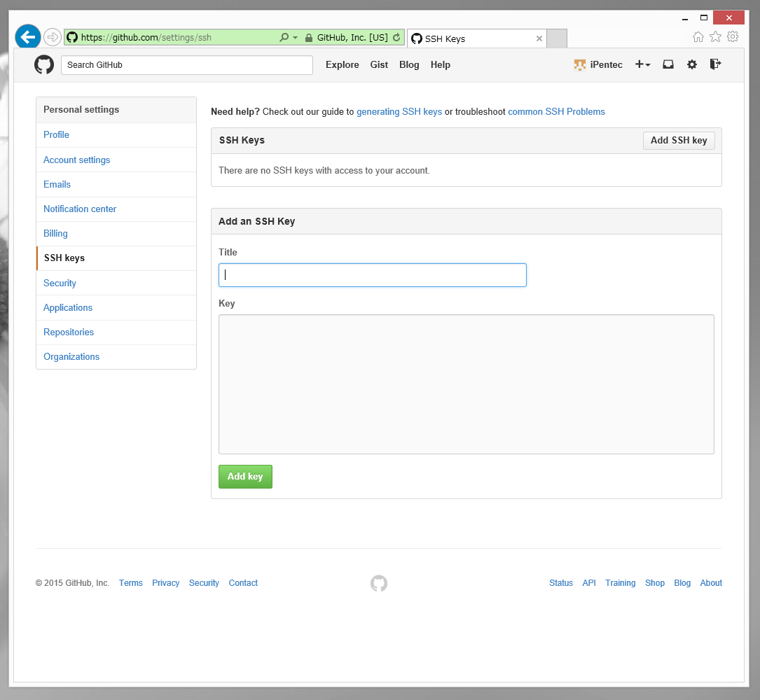
Task: Click the browser forward arrow
Action: 52,37
